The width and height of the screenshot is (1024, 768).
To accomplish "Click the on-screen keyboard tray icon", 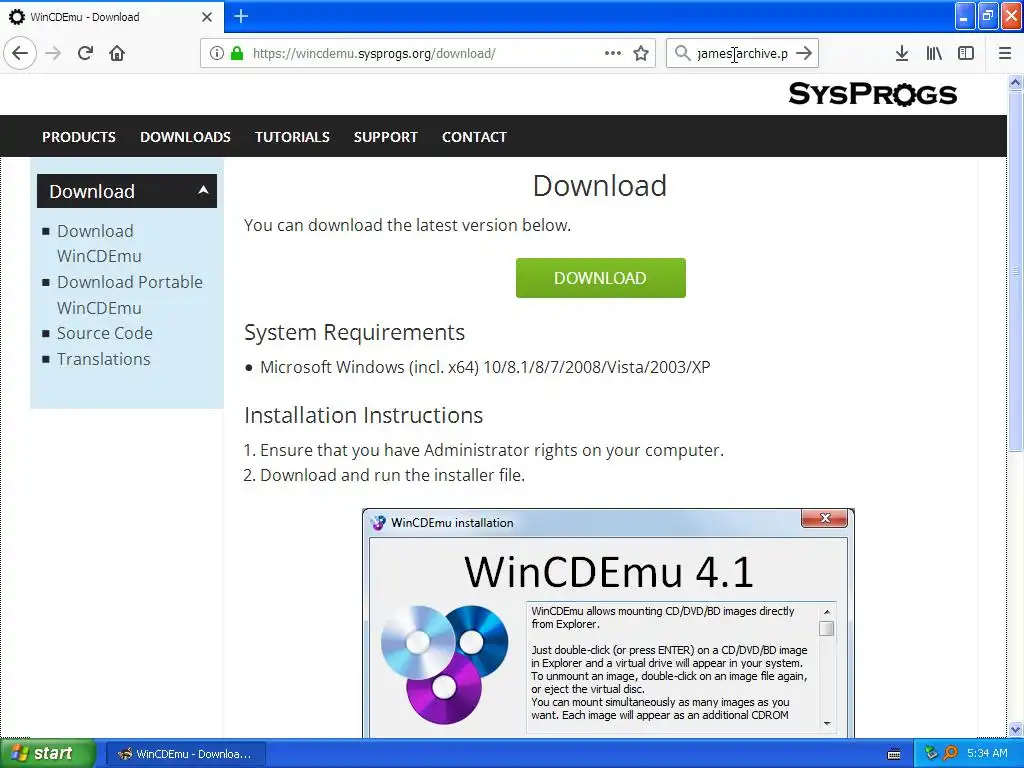I will pos(894,754).
